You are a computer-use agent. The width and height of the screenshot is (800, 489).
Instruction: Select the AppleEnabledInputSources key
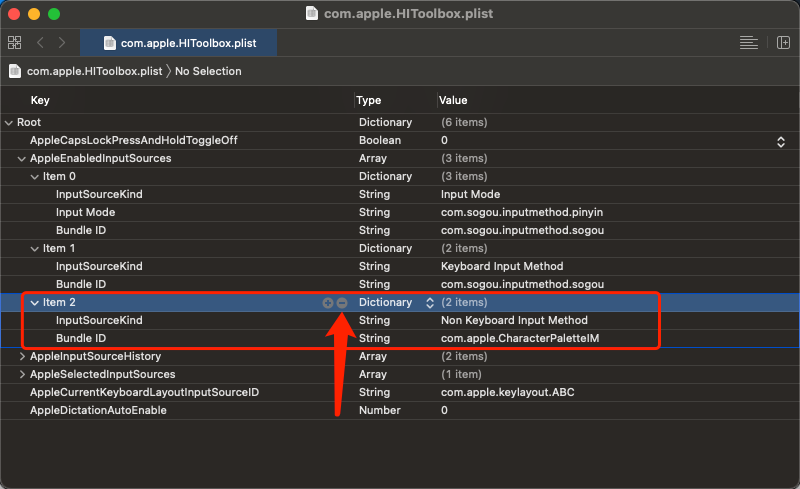[x=101, y=158]
